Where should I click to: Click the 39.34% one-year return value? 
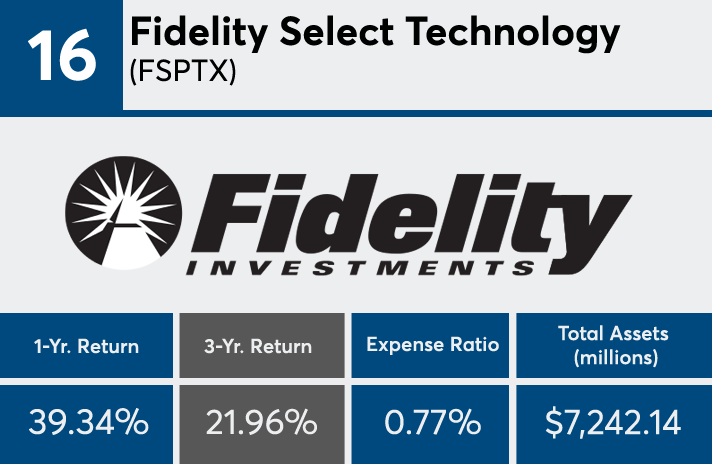coord(86,422)
